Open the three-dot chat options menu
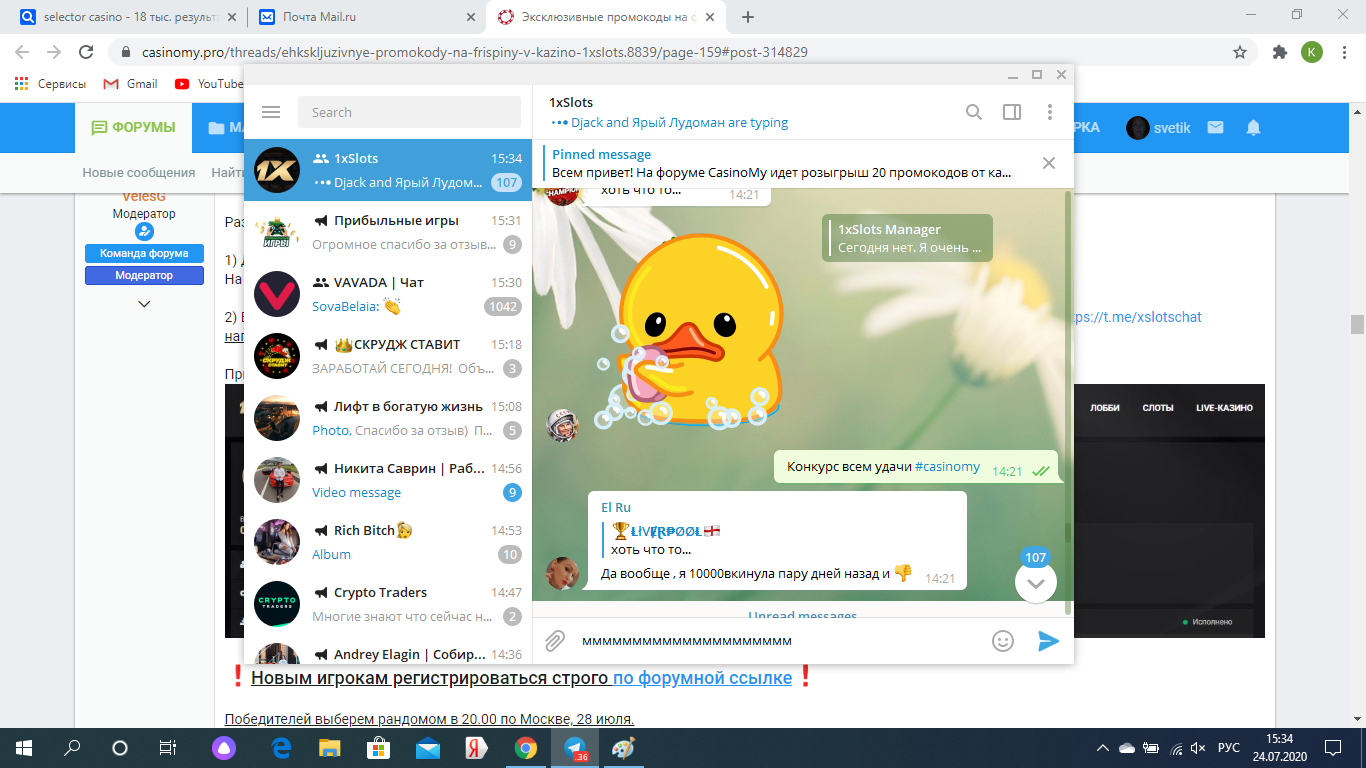This screenshot has width=1366, height=768. click(1049, 112)
